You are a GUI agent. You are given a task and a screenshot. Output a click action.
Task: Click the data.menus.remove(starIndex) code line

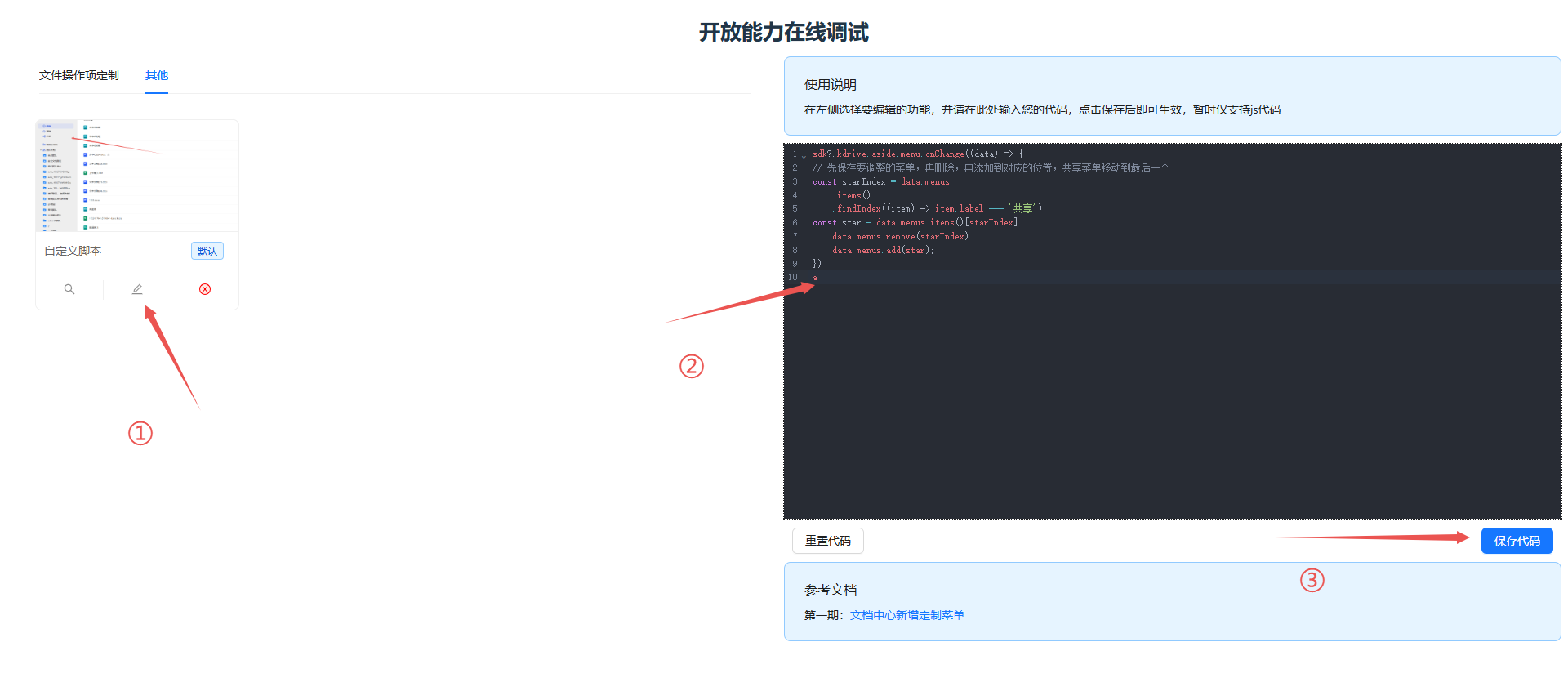tap(900, 236)
